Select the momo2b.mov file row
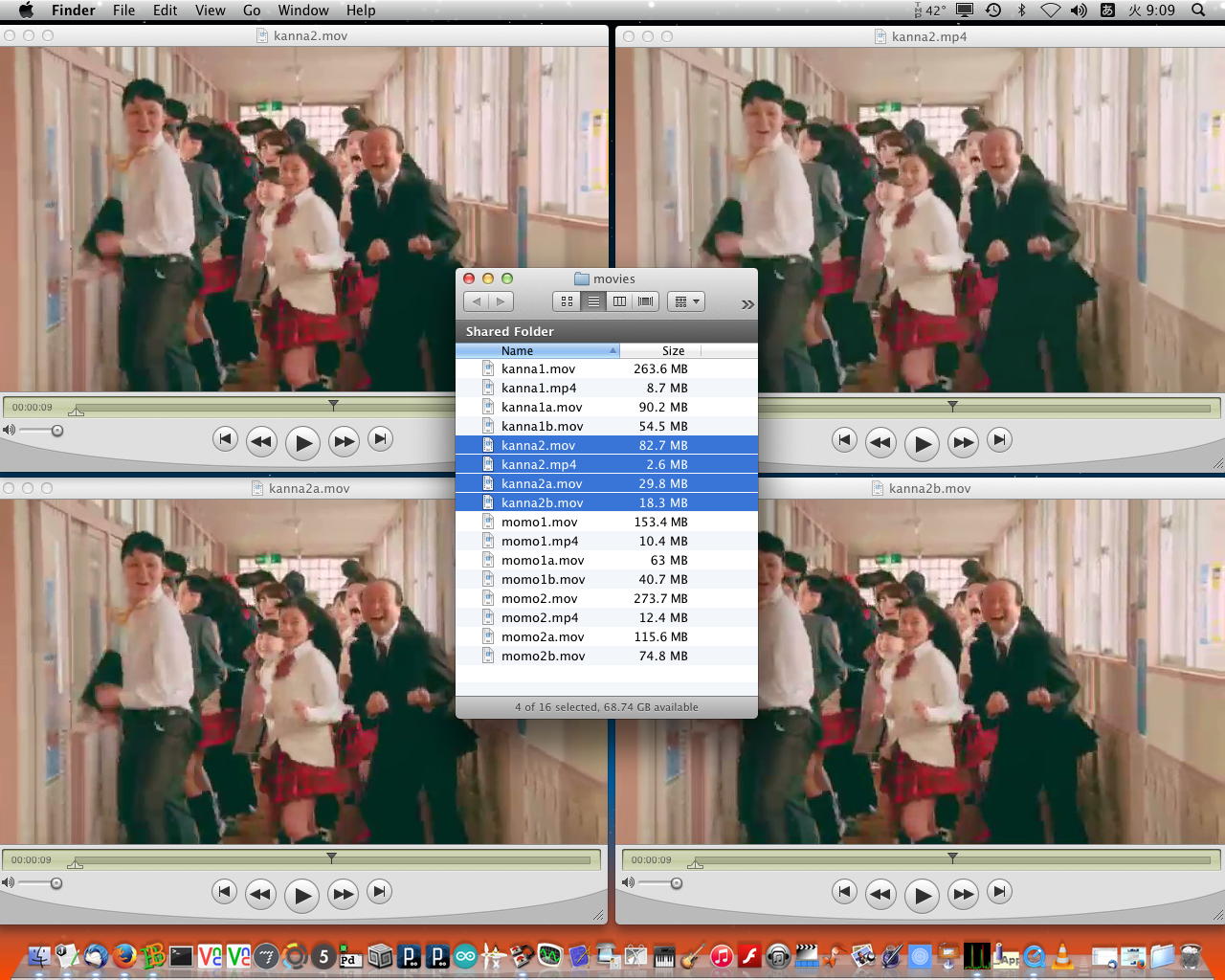The image size is (1225, 980). [607, 656]
